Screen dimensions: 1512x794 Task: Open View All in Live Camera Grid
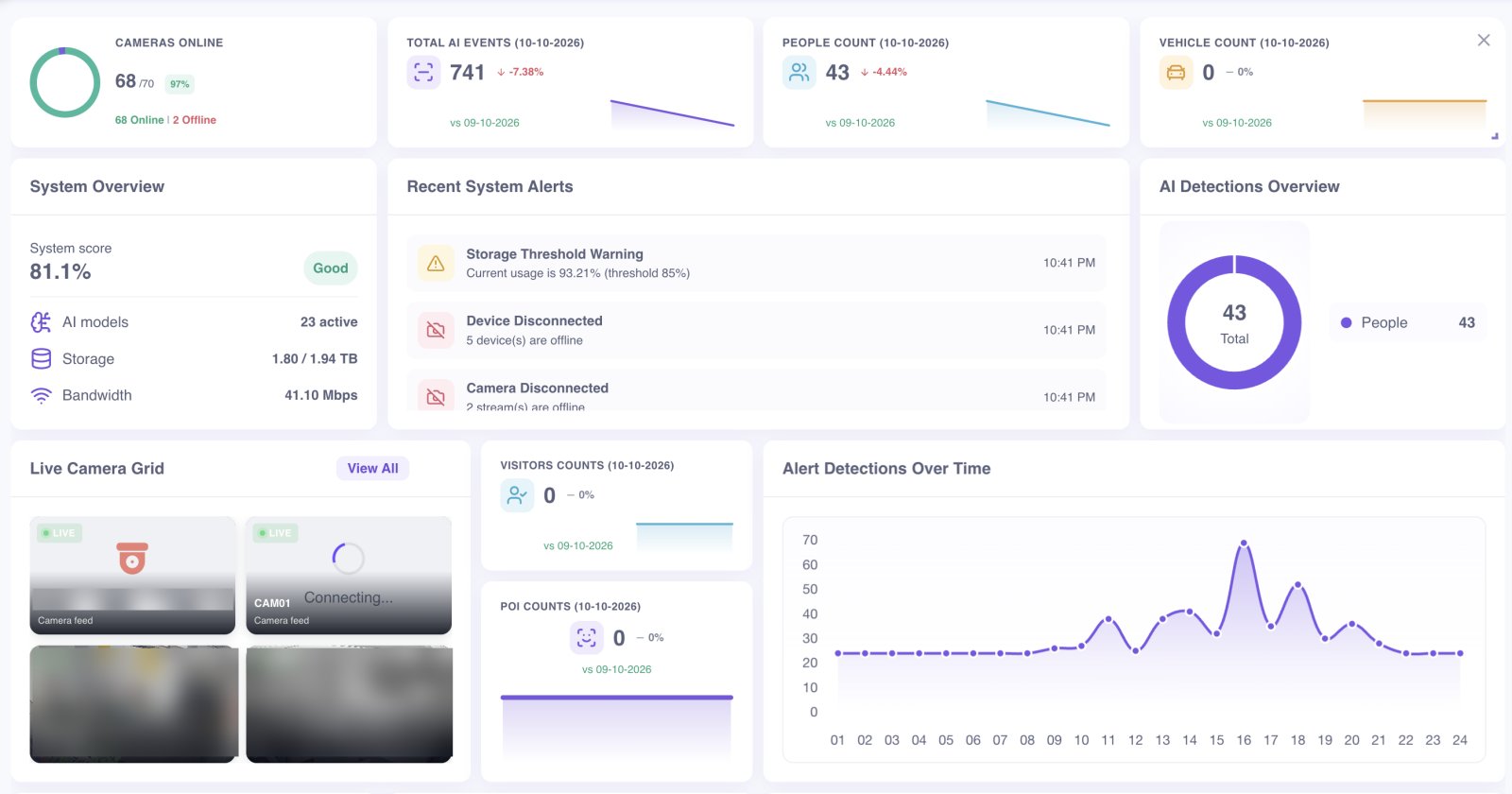[x=372, y=469]
